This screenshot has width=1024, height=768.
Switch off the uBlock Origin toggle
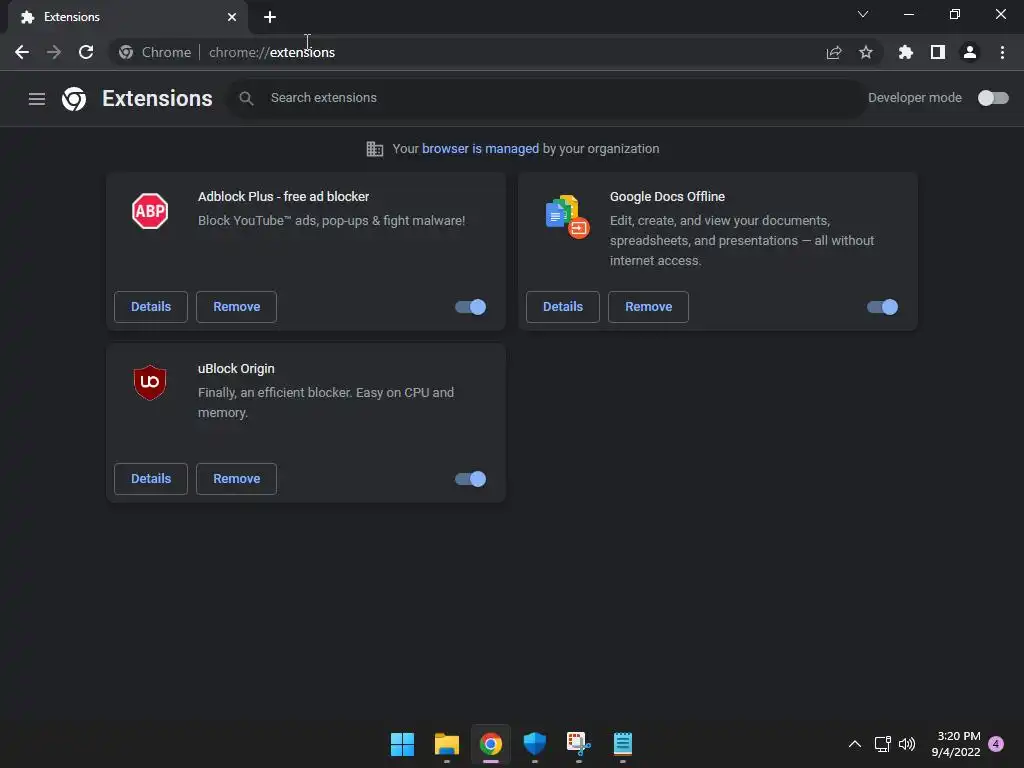(x=470, y=479)
